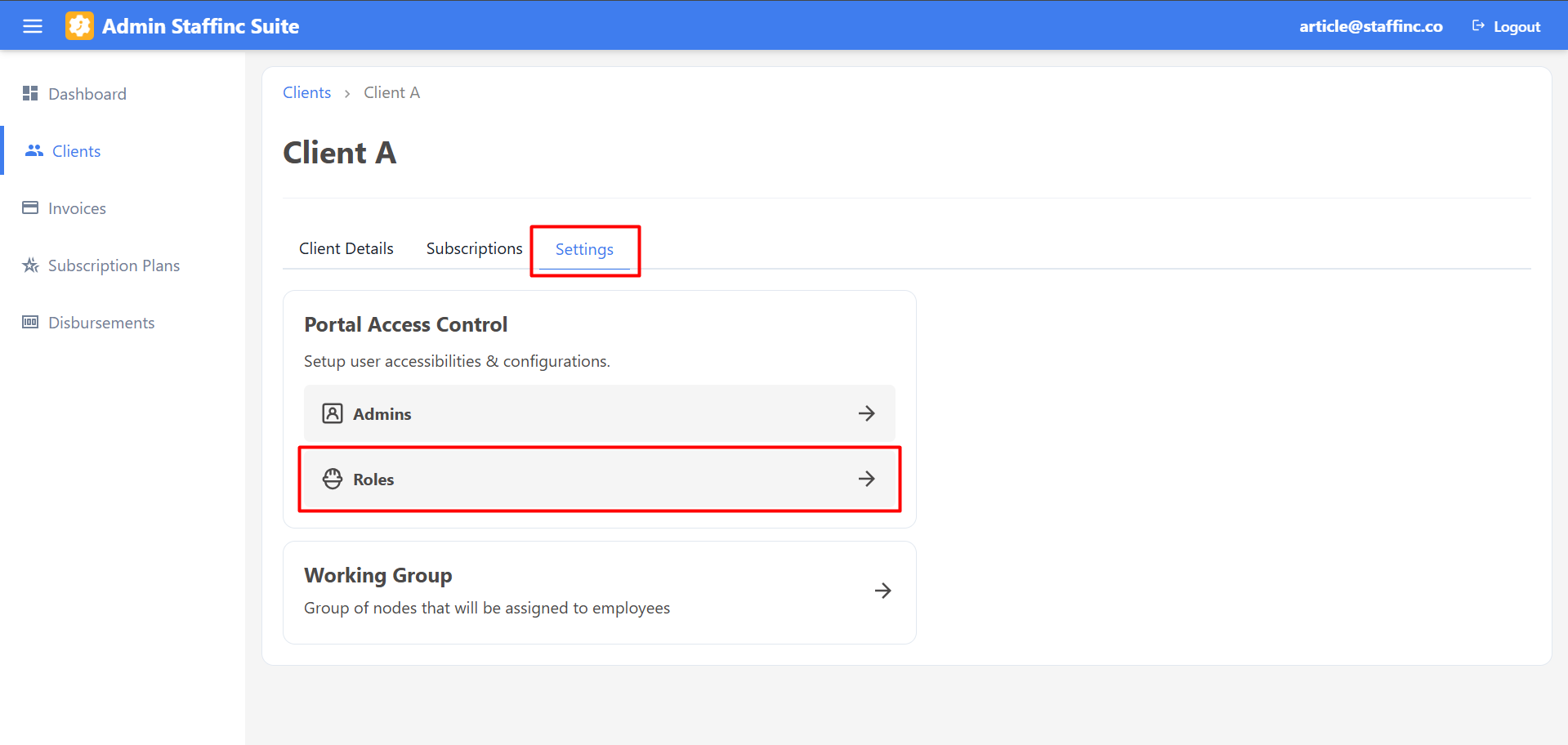This screenshot has height=745, width=1568.
Task: Switch to the Client Details tab
Action: pos(346,248)
